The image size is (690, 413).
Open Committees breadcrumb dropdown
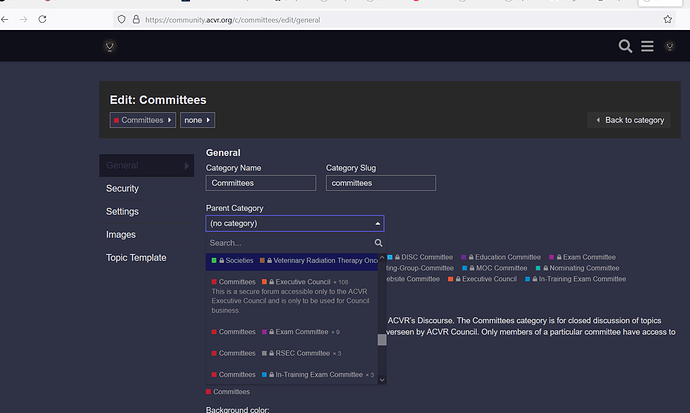pos(143,120)
